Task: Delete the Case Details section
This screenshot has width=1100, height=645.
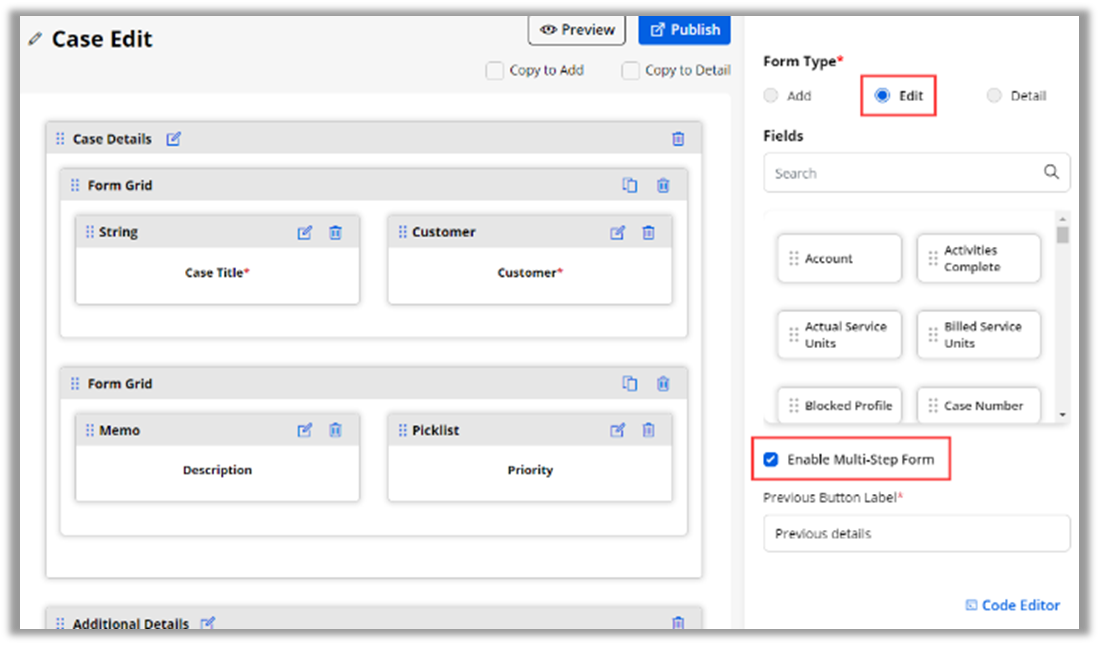Action: click(x=678, y=139)
